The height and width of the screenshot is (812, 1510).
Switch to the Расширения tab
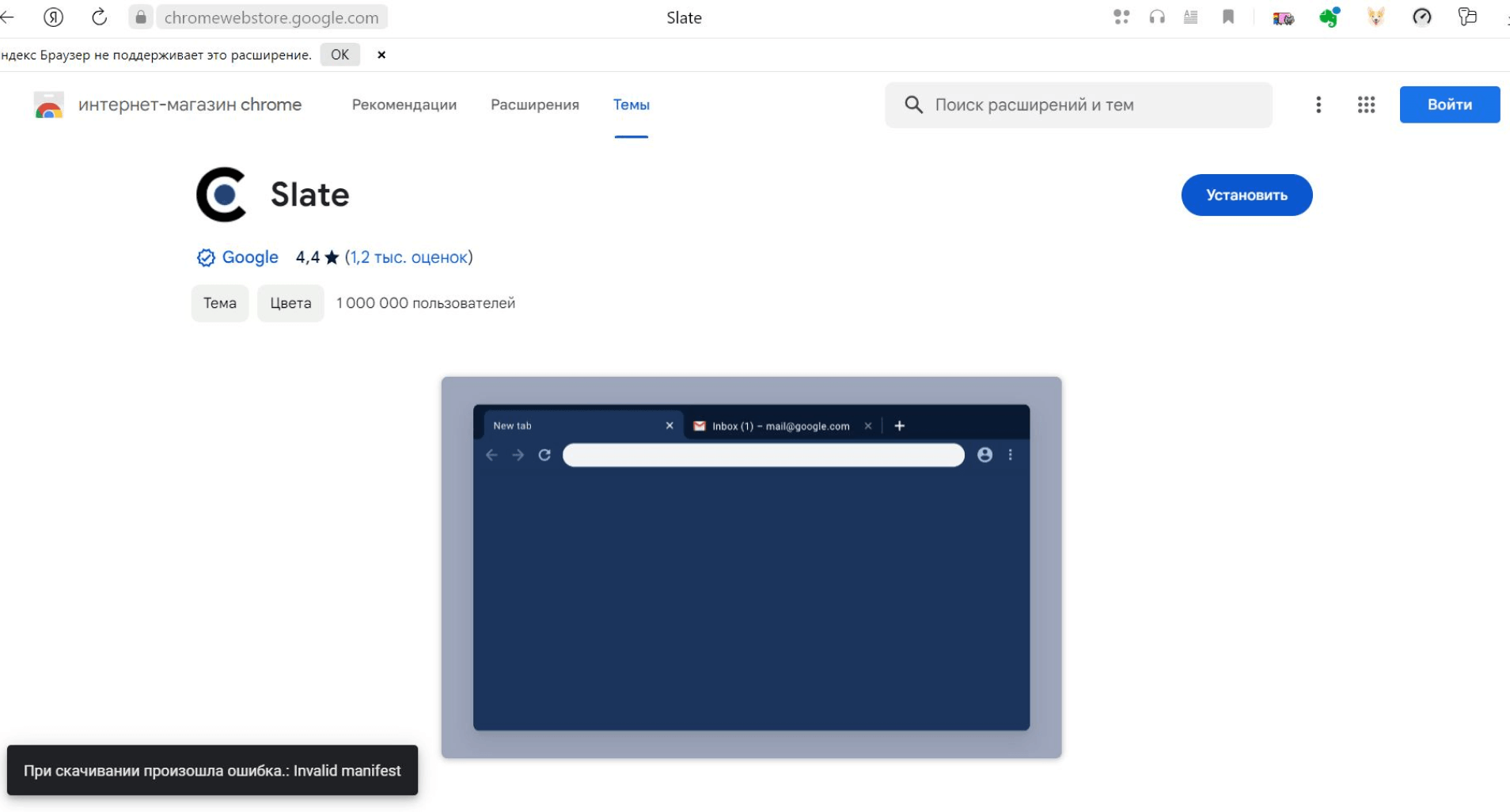(534, 104)
